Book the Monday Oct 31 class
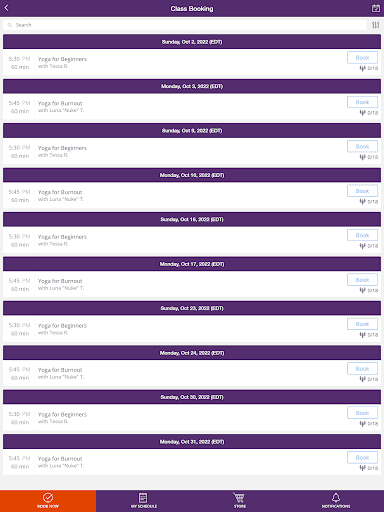This screenshot has width=384, height=512. coord(362,457)
